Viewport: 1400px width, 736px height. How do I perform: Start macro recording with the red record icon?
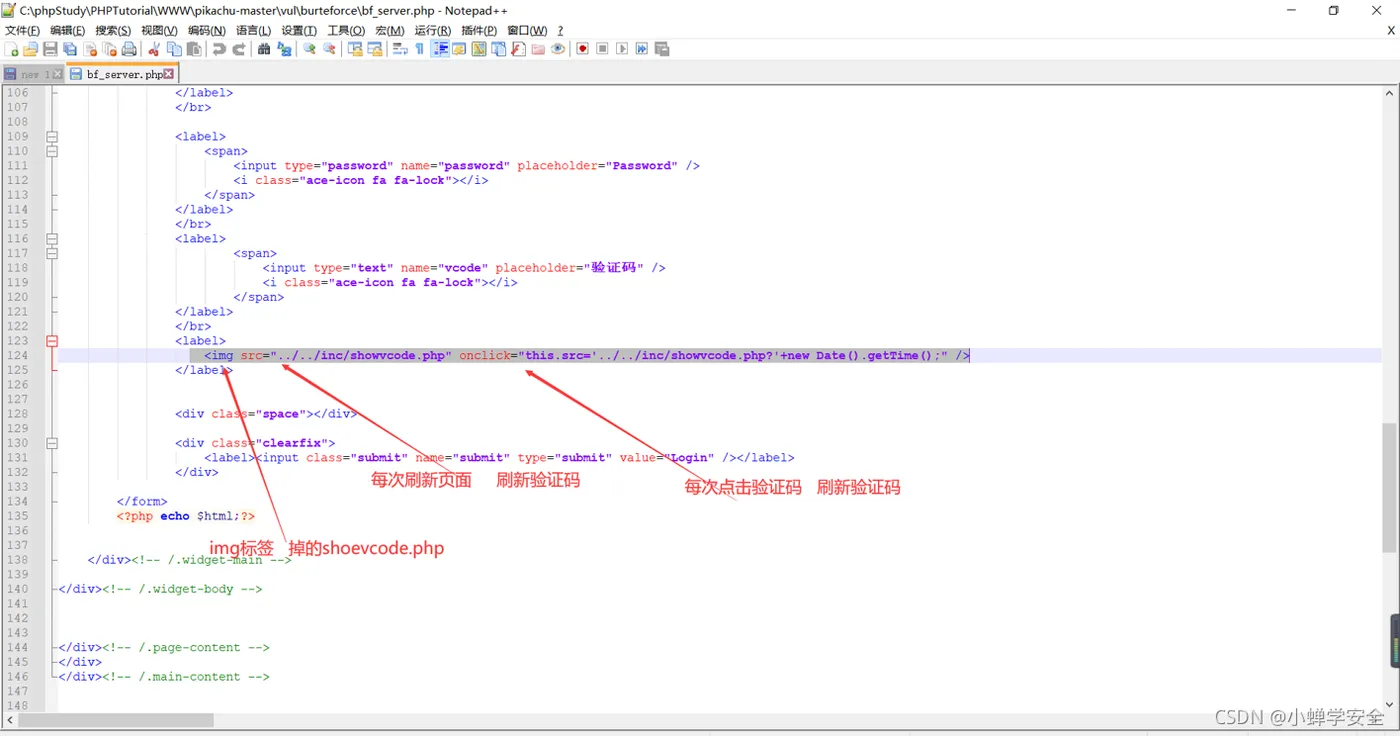[582, 49]
